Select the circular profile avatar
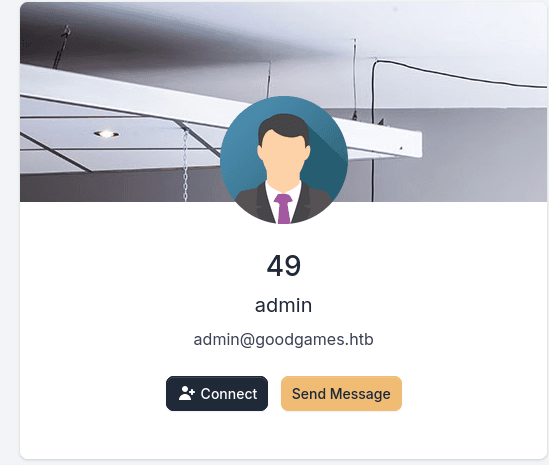549x465 pixels. (x=284, y=160)
